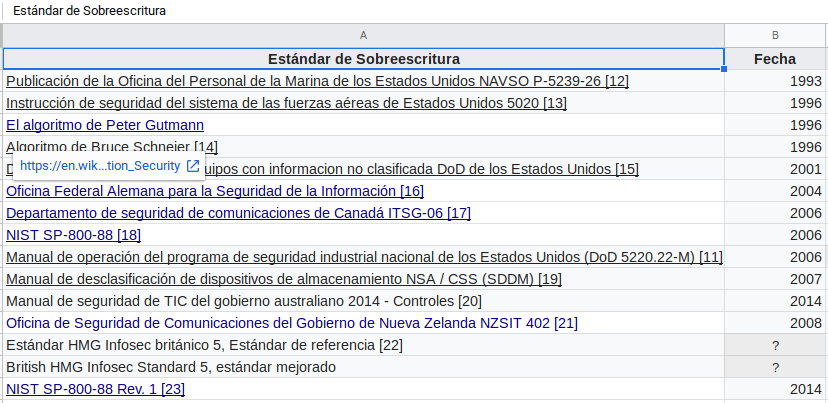Image resolution: width=828 pixels, height=403 pixels.
Task: Open the Nueva Zelanda NZSIT 402 link
Action: pyautogui.click(x=292, y=323)
